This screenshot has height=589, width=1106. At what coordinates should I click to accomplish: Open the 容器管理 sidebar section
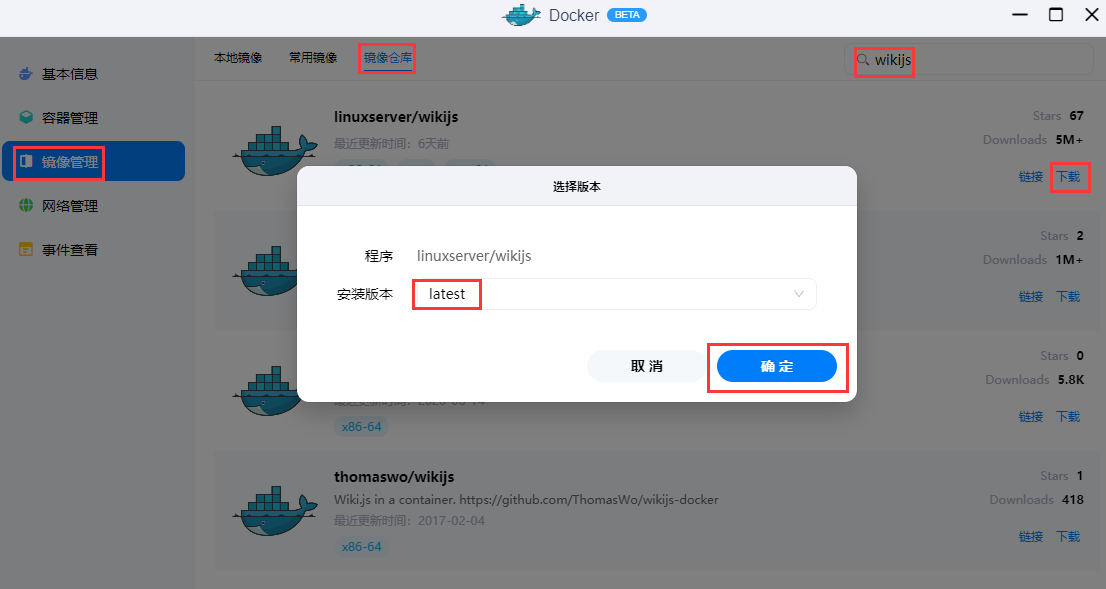click(x=94, y=117)
